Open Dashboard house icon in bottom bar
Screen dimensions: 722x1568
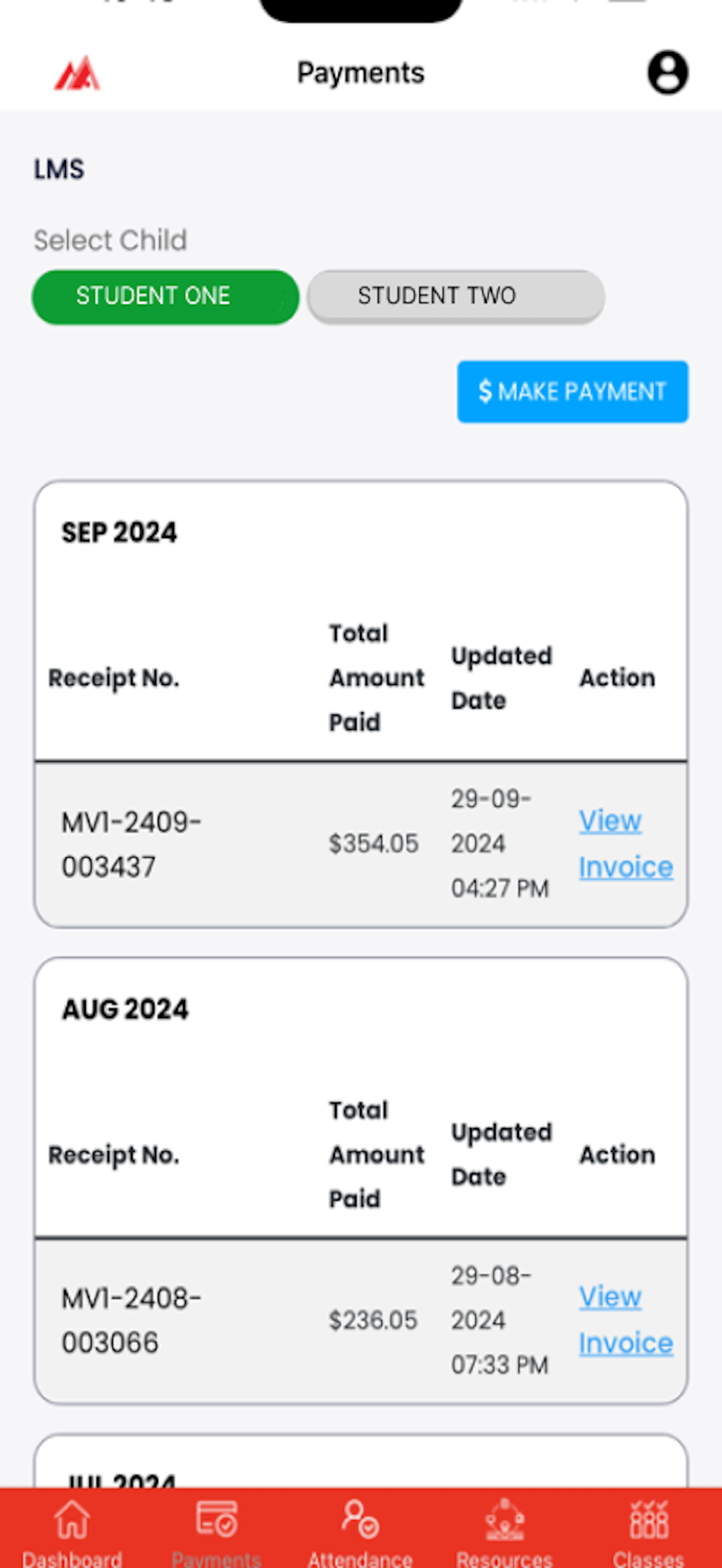coord(72,1519)
